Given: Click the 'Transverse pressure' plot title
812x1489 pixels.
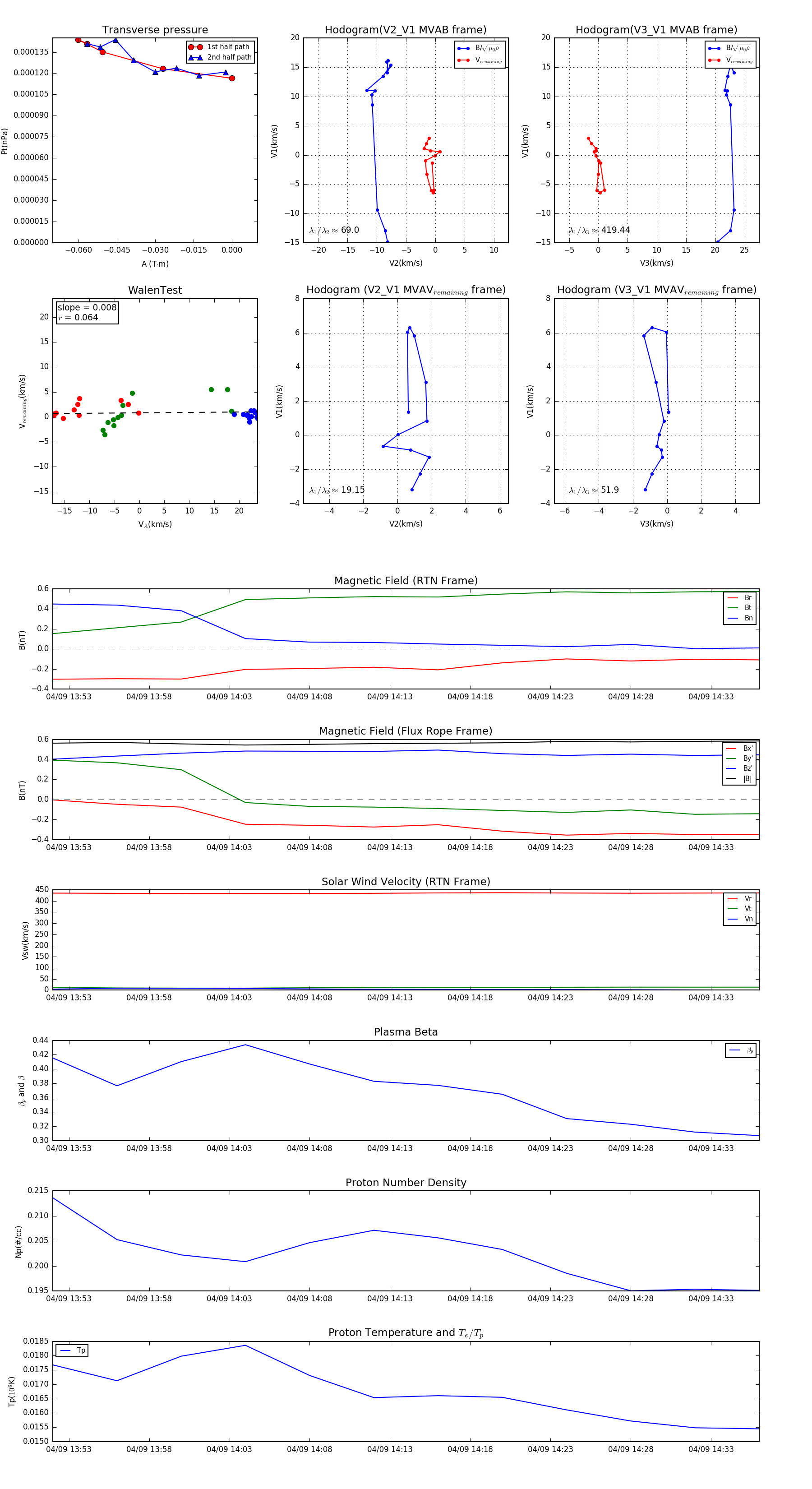Looking at the screenshot, I should tap(155, 30).
